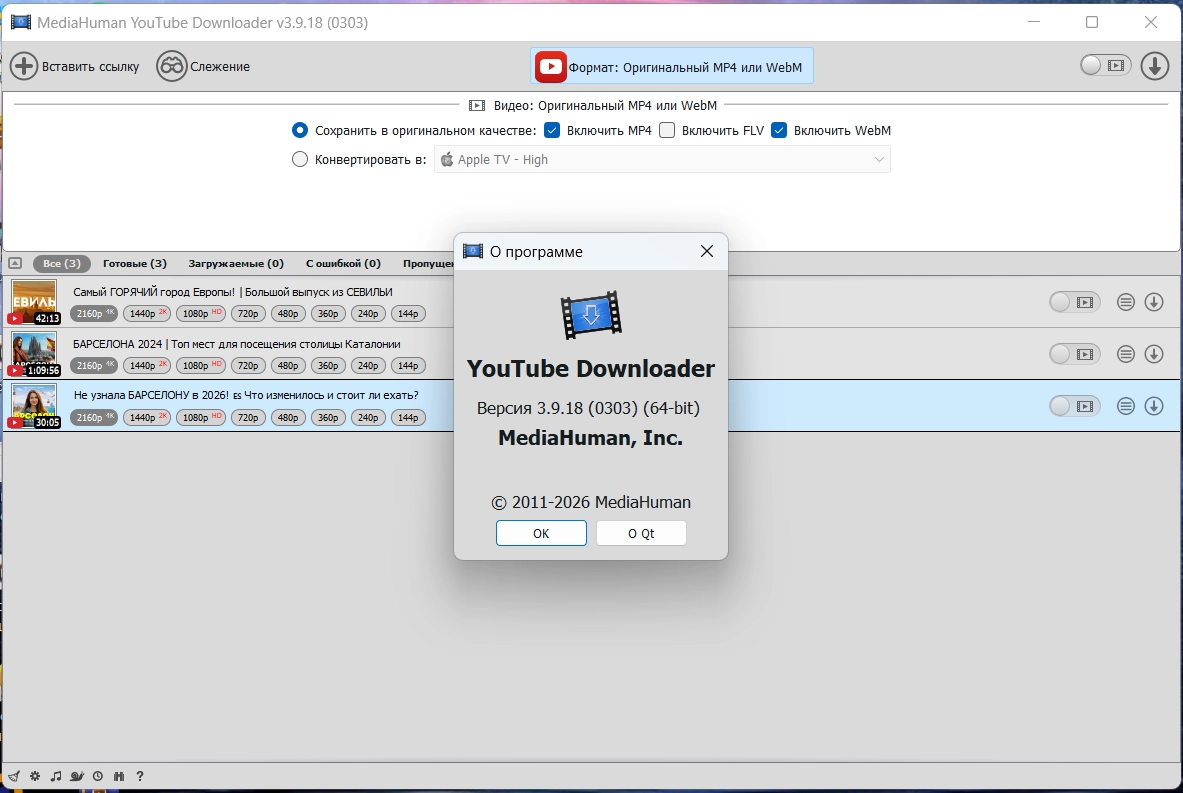Toggle the global video mode switch in the top toolbar
Image resolution: width=1183 pixels, height=793 pixels.
[1105, 66]
